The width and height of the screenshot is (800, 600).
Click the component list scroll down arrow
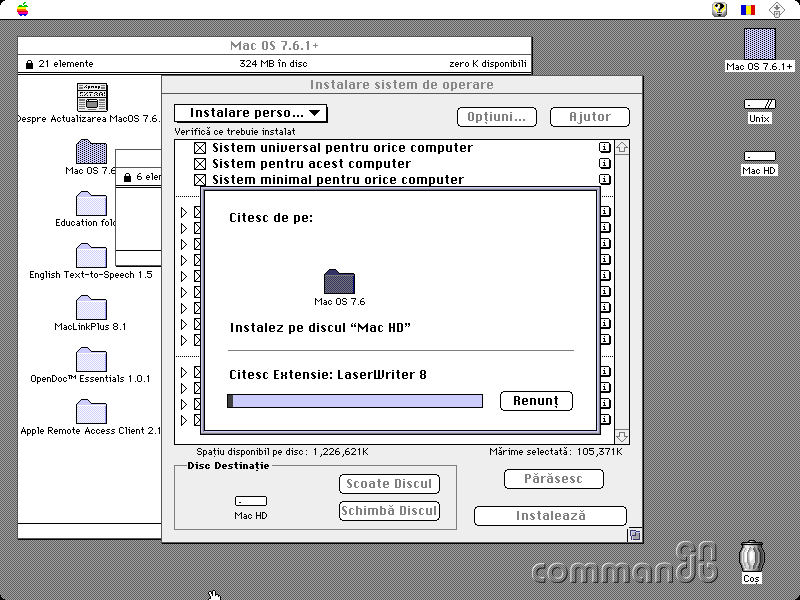pos(622,437)
